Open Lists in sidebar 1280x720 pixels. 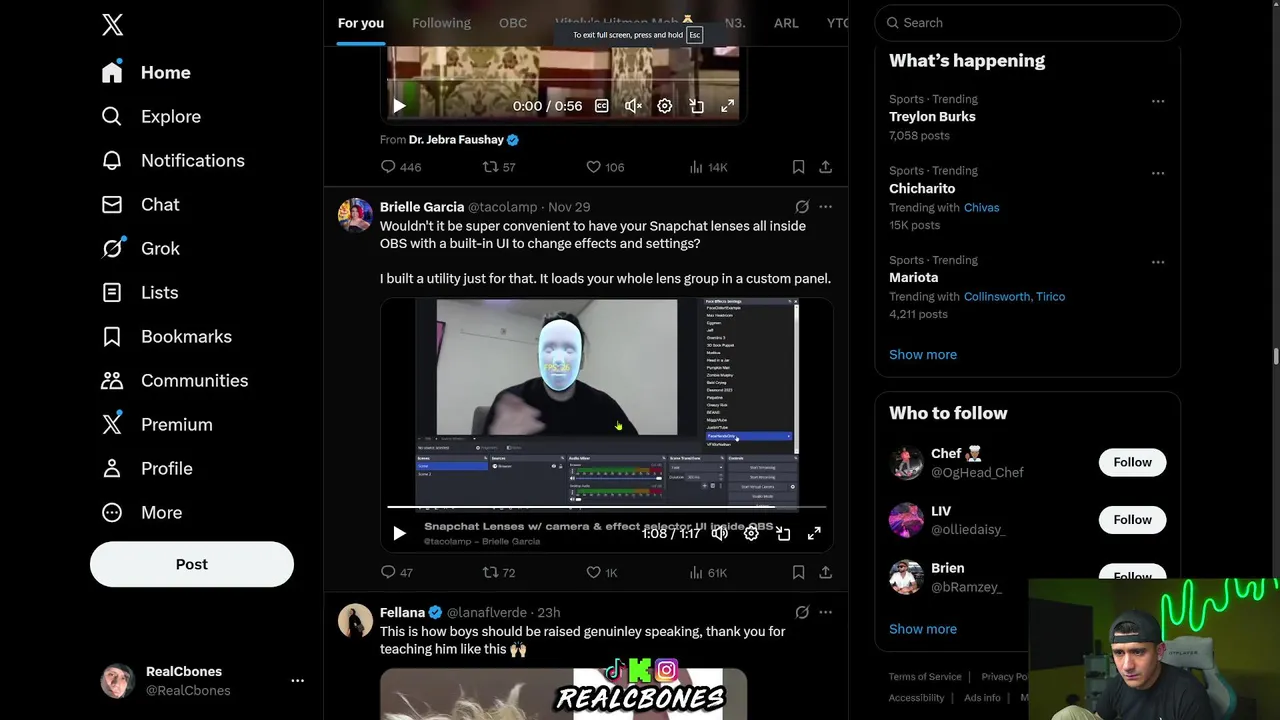[139, 292]
